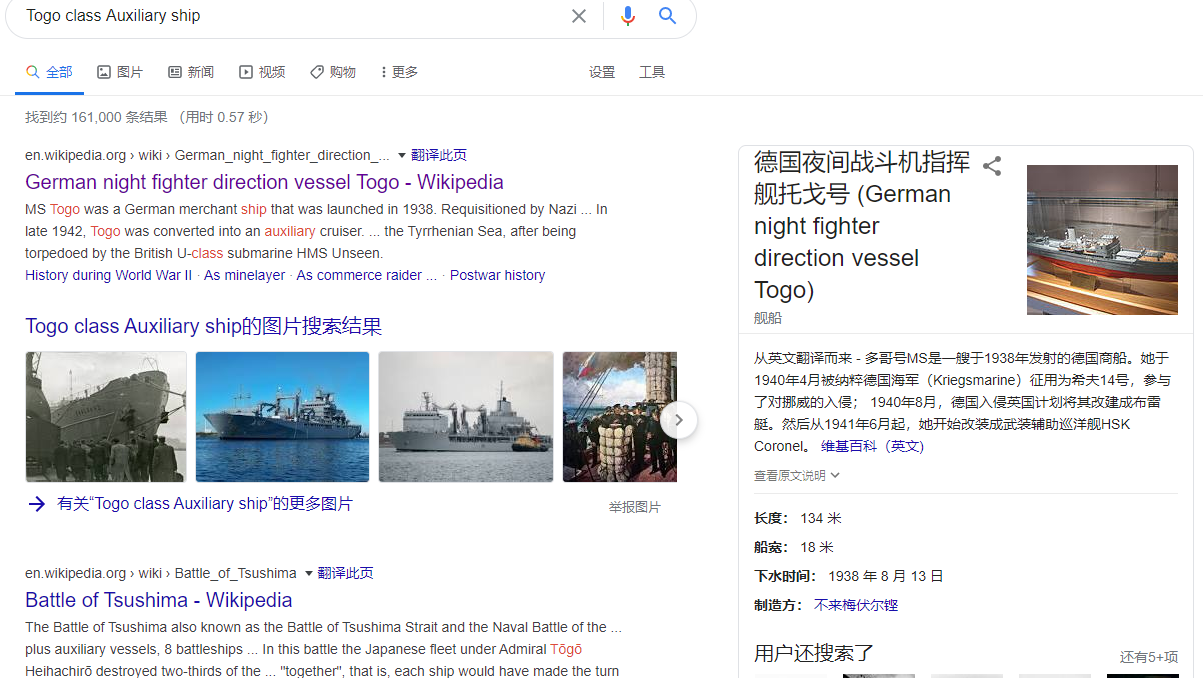Screen dimensions: 1203x678
Task: Open Togo class Auxiliary ship image results heading
Action: [204, 326]
